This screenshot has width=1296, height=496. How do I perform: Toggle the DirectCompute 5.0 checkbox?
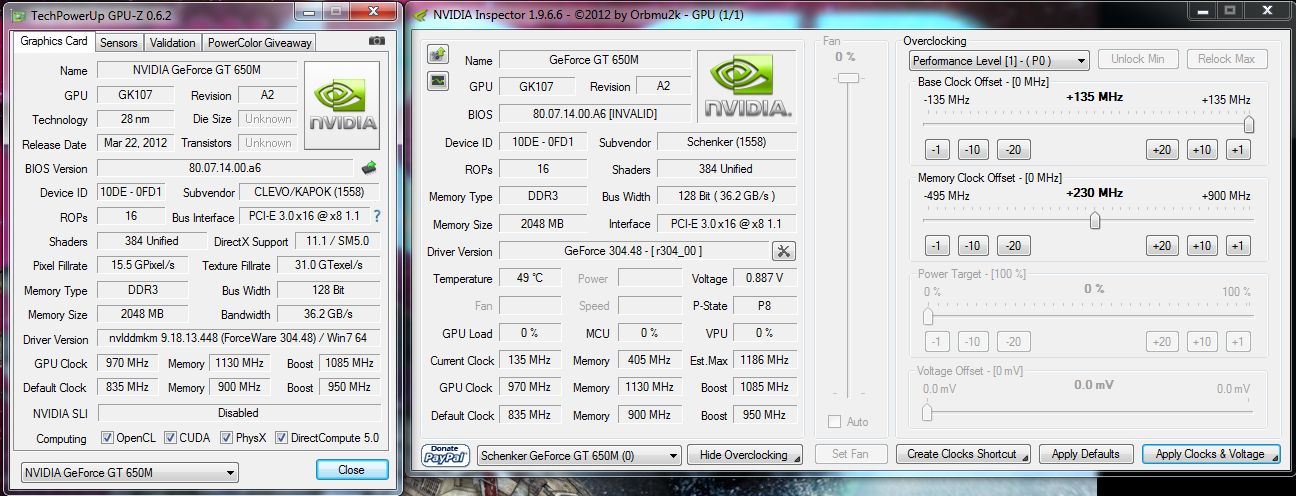click(282, 438)
